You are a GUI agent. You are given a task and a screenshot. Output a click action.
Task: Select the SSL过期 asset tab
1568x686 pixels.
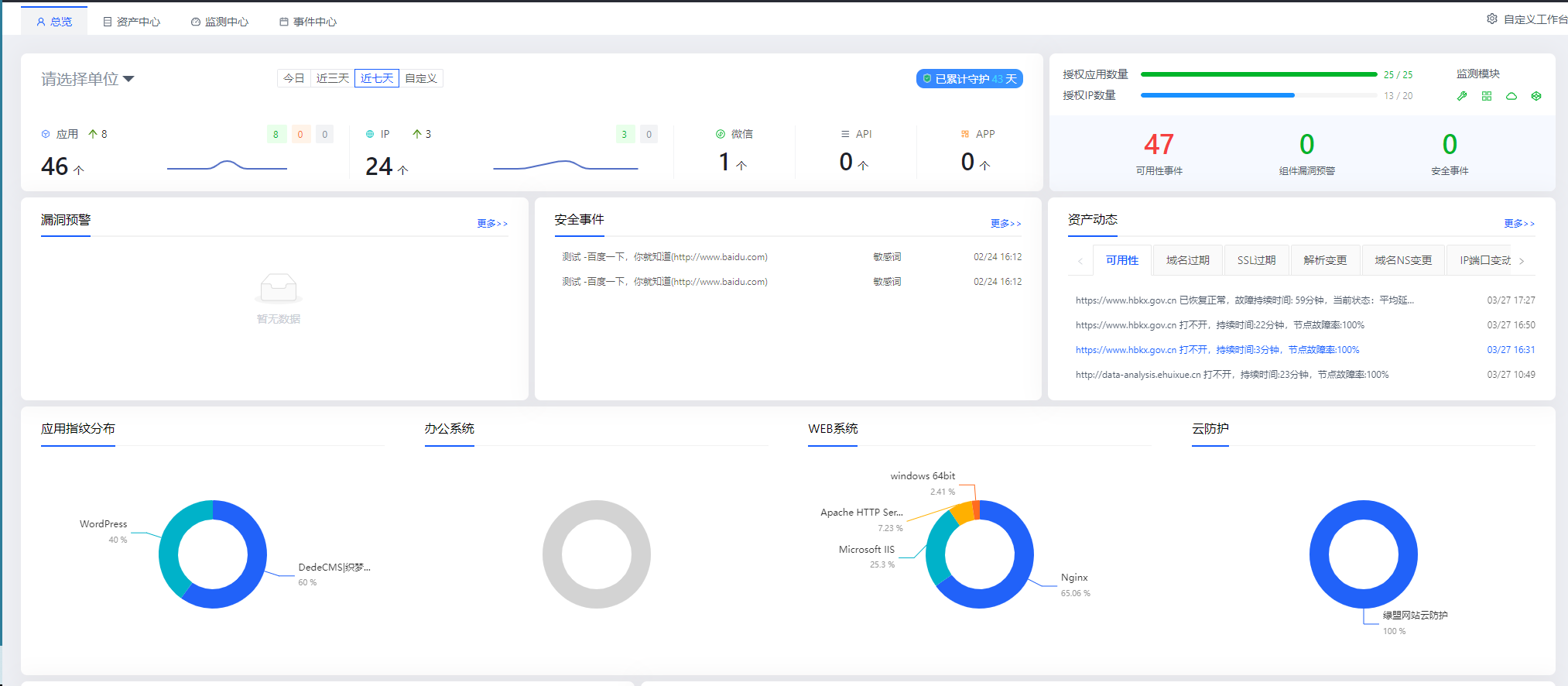[1256, 260]
